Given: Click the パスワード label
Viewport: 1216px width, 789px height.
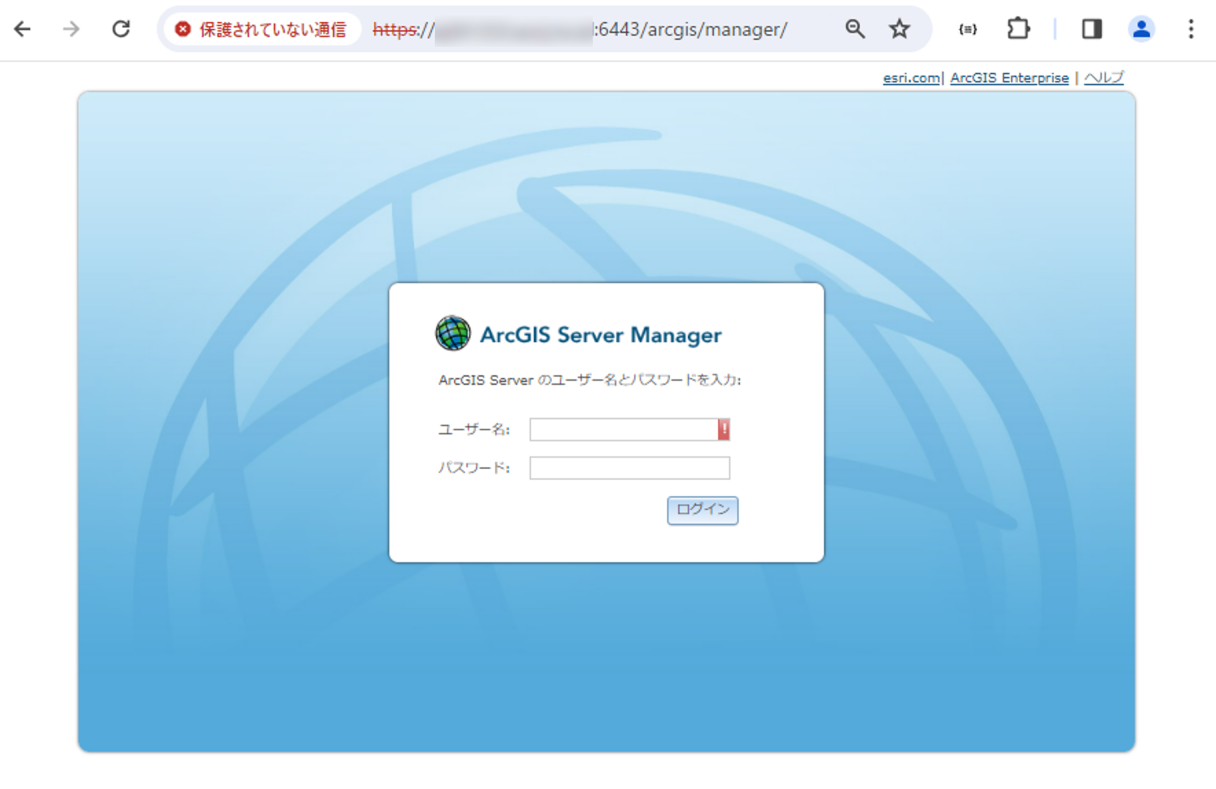Looking at the screenshot, I should click(474, 468).
